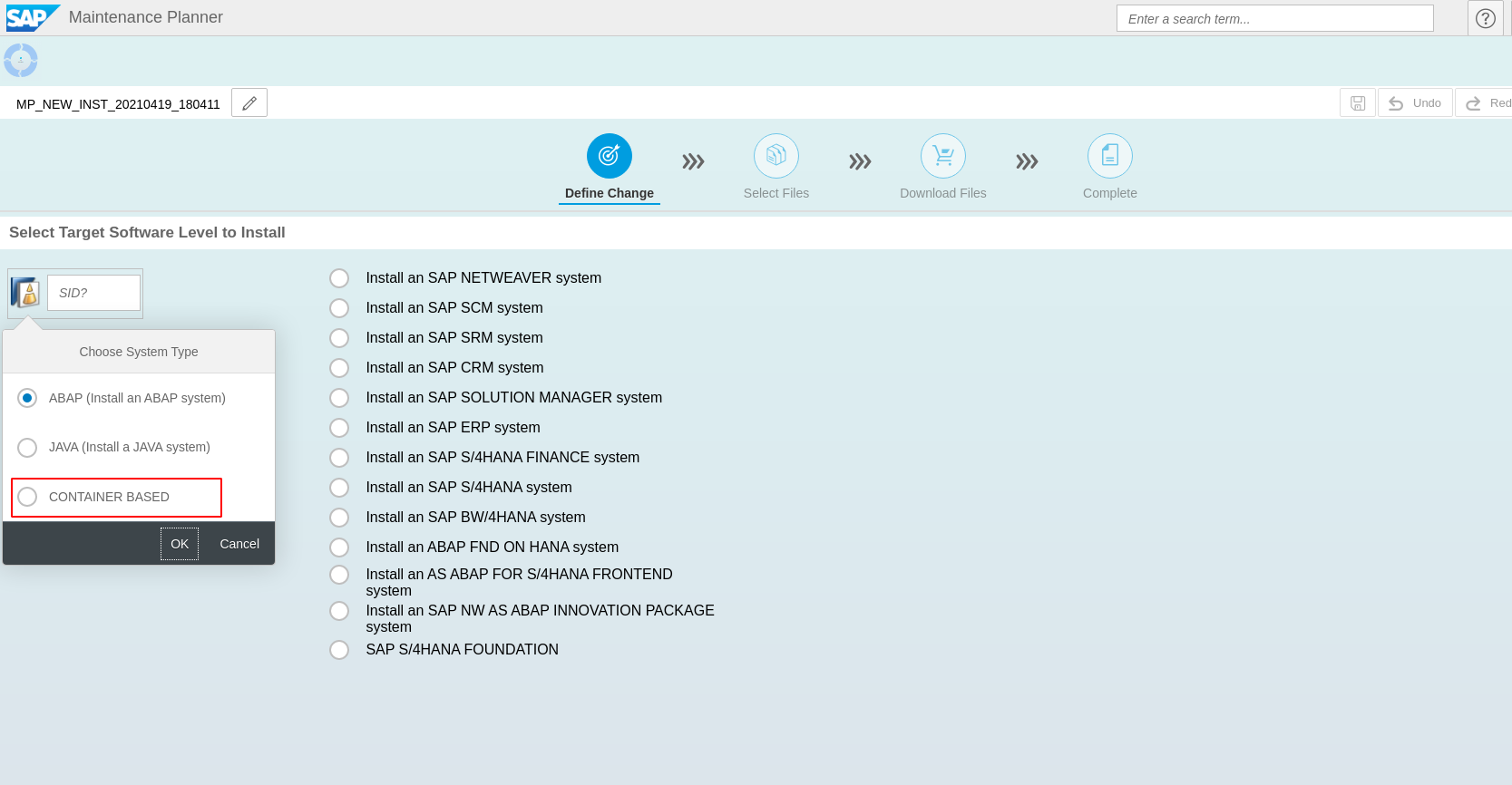Choose SAP NW AS ABAP INNOVATION PACKAGE
The image size is (1512, 785).
coord(339,611)
